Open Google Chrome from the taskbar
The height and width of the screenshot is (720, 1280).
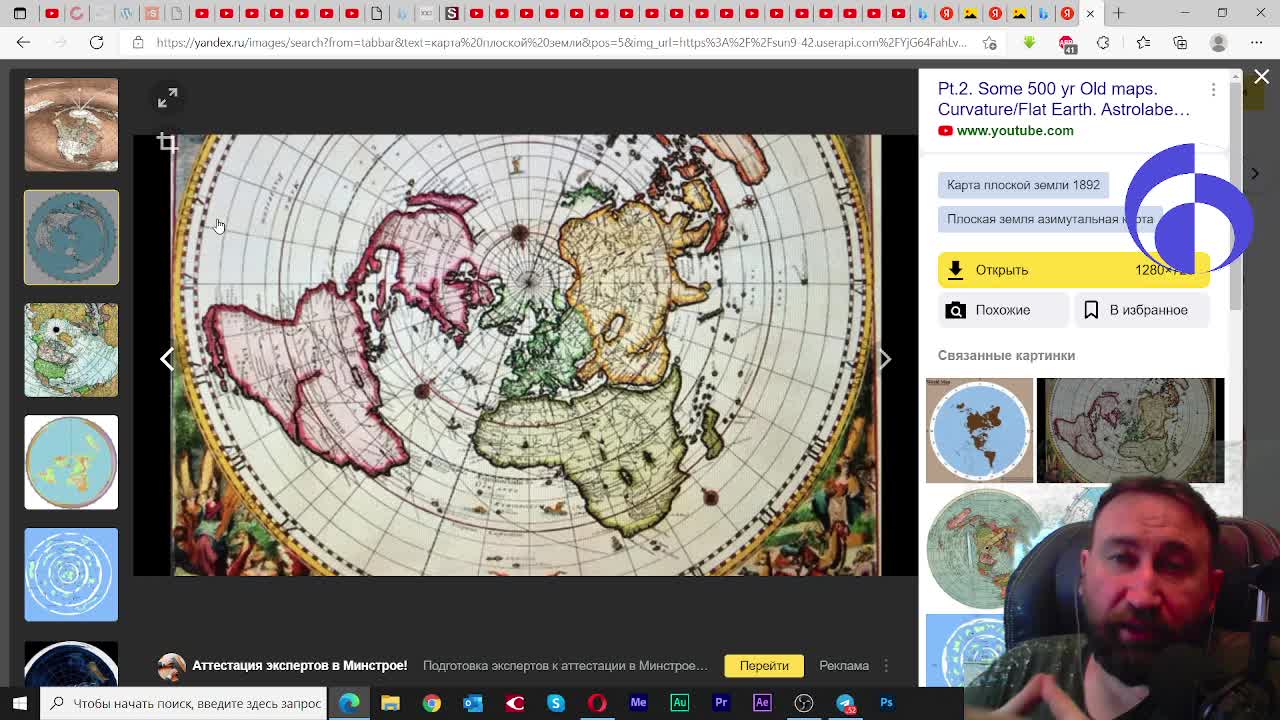pyautogui.click(x=431, y=703)
